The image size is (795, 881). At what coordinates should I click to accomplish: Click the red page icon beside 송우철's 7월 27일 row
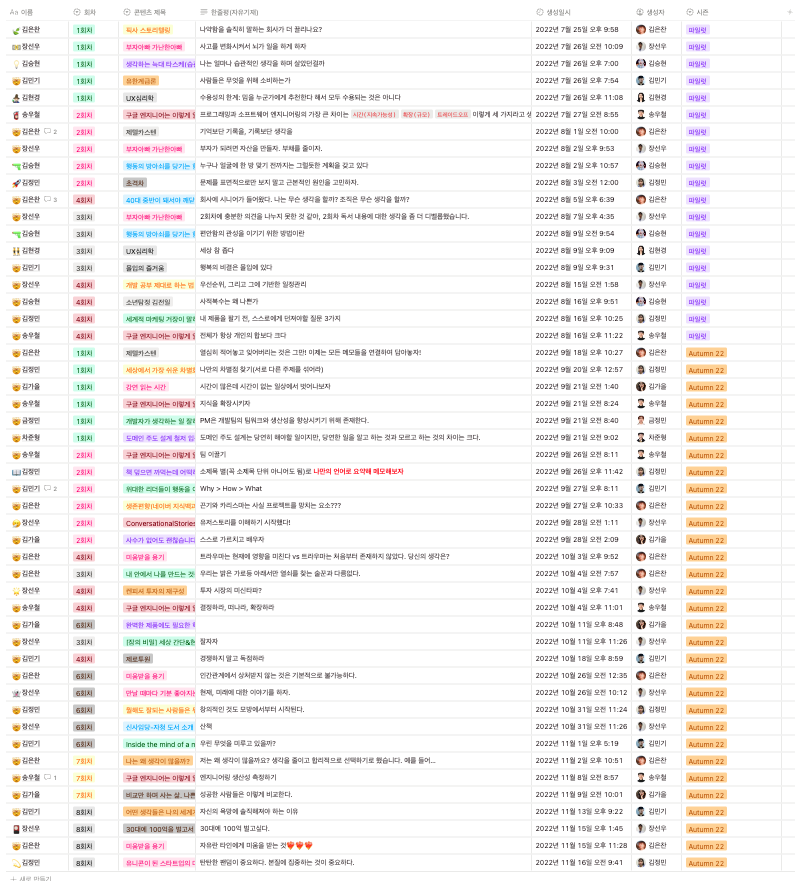(x=16, y=115)
